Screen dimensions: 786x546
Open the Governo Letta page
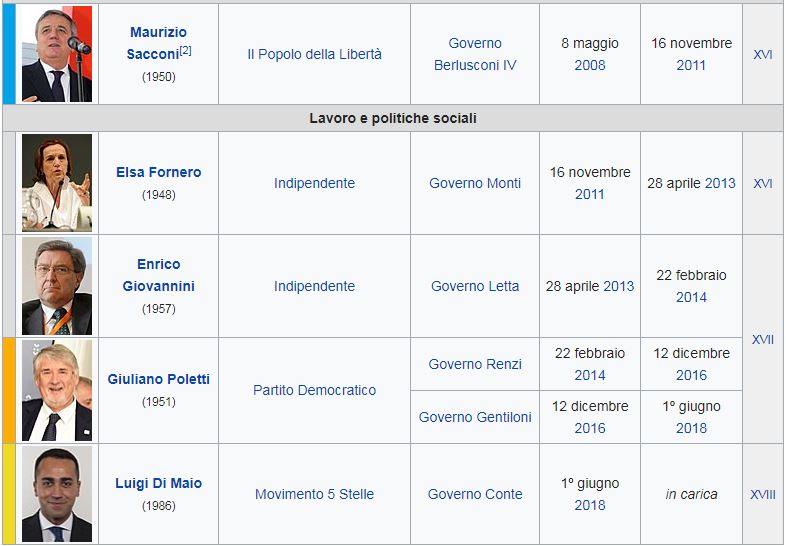point(475,286)
